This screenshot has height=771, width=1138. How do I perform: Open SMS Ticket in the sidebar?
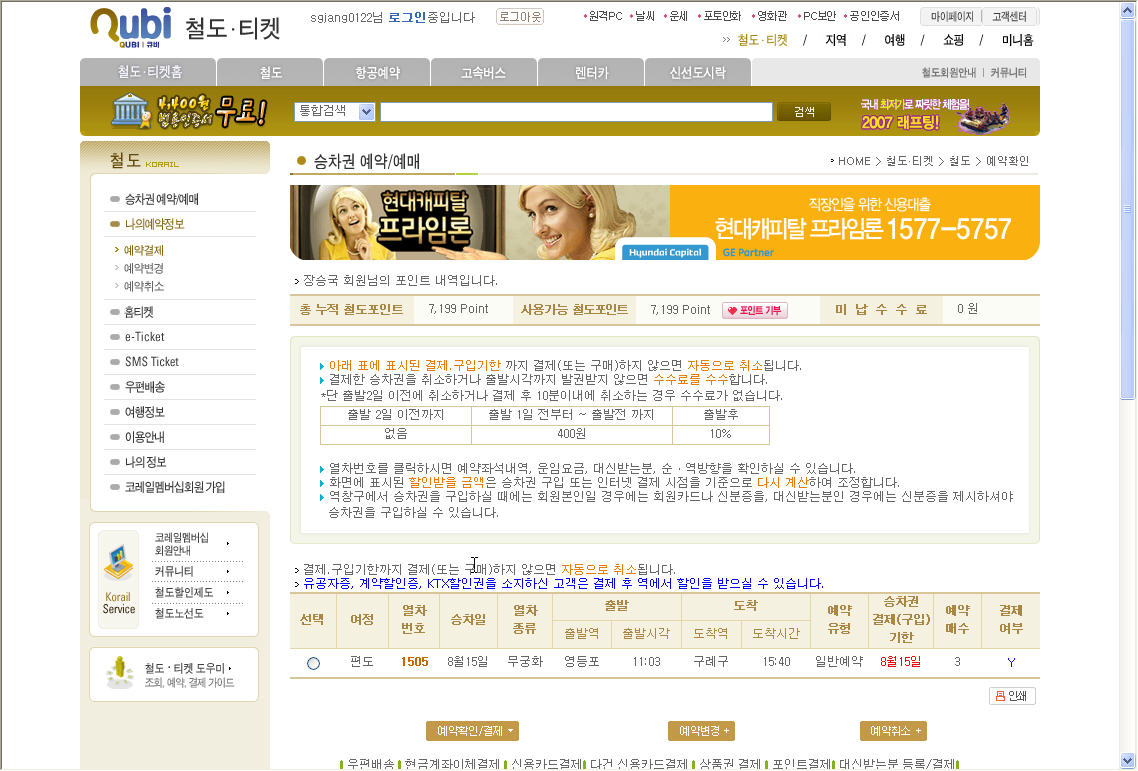tap(151, 362)
